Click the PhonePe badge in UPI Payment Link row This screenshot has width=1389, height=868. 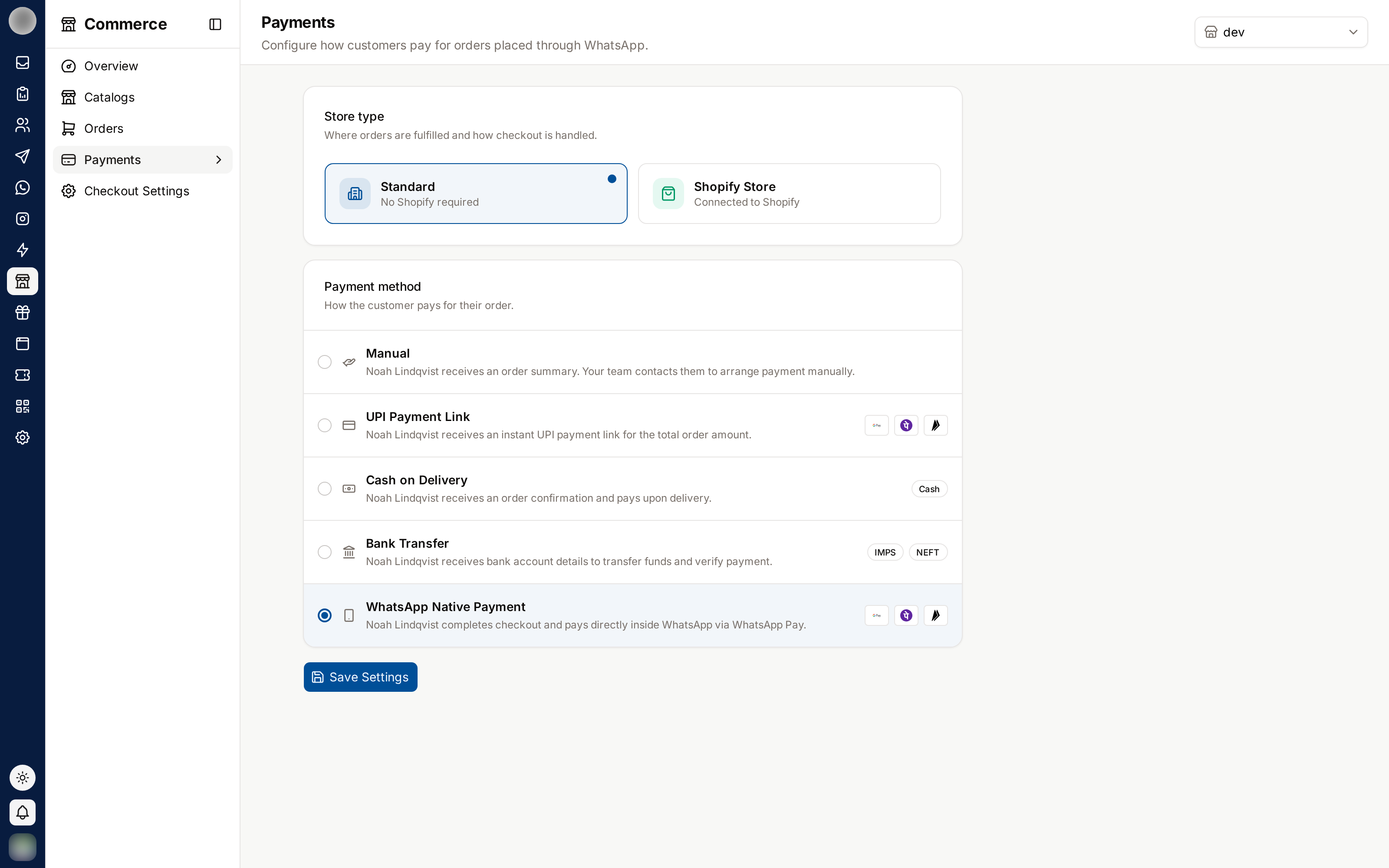coord(906,425)
